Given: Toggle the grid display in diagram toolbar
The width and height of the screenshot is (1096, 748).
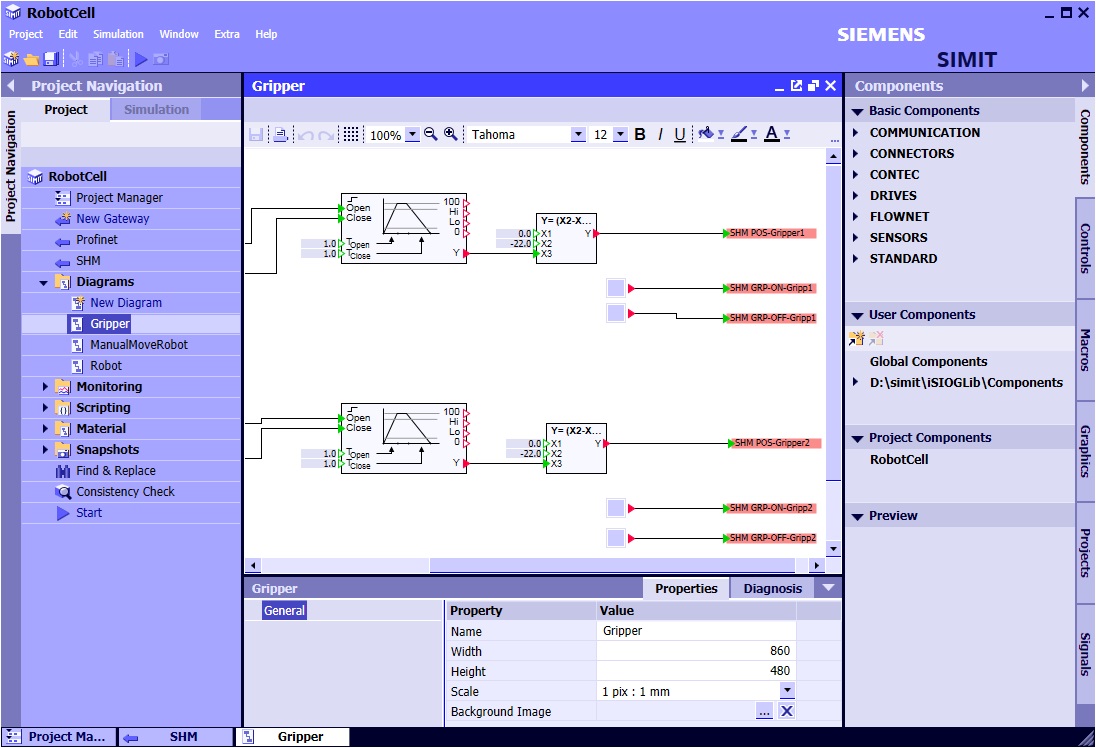Looking at the screenshot, I should (351, 134).
